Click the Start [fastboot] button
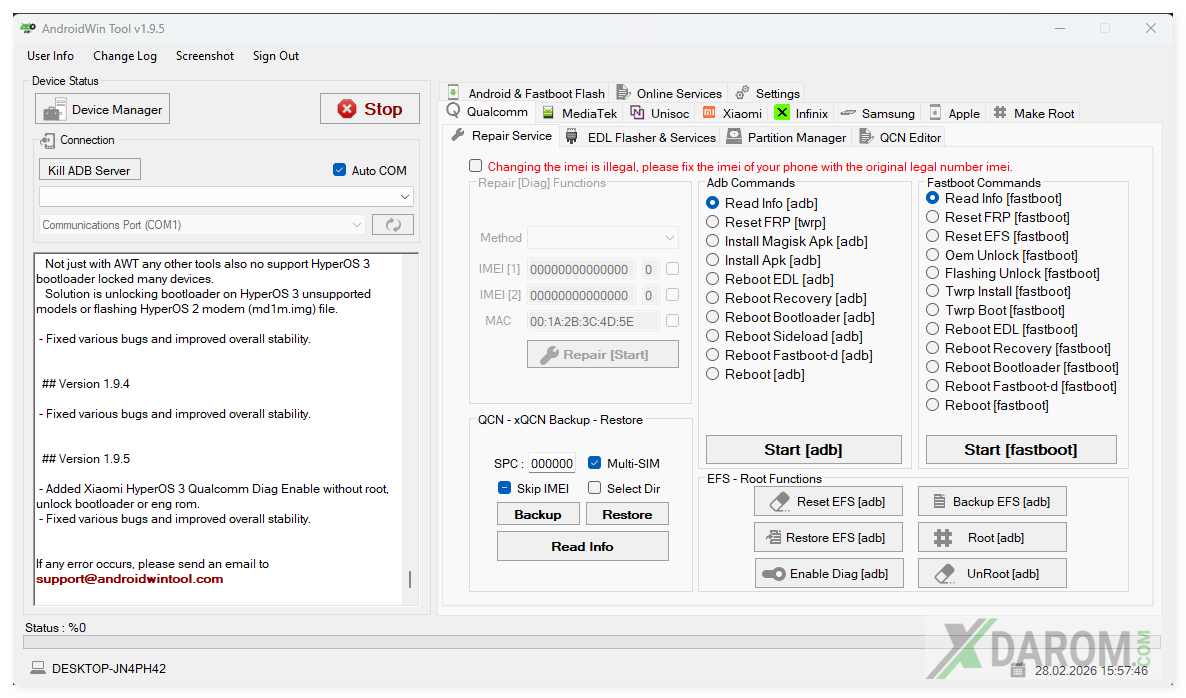Image resolution: width=1186 pixels, height=698 pixels. click(x=1020, y=450)
